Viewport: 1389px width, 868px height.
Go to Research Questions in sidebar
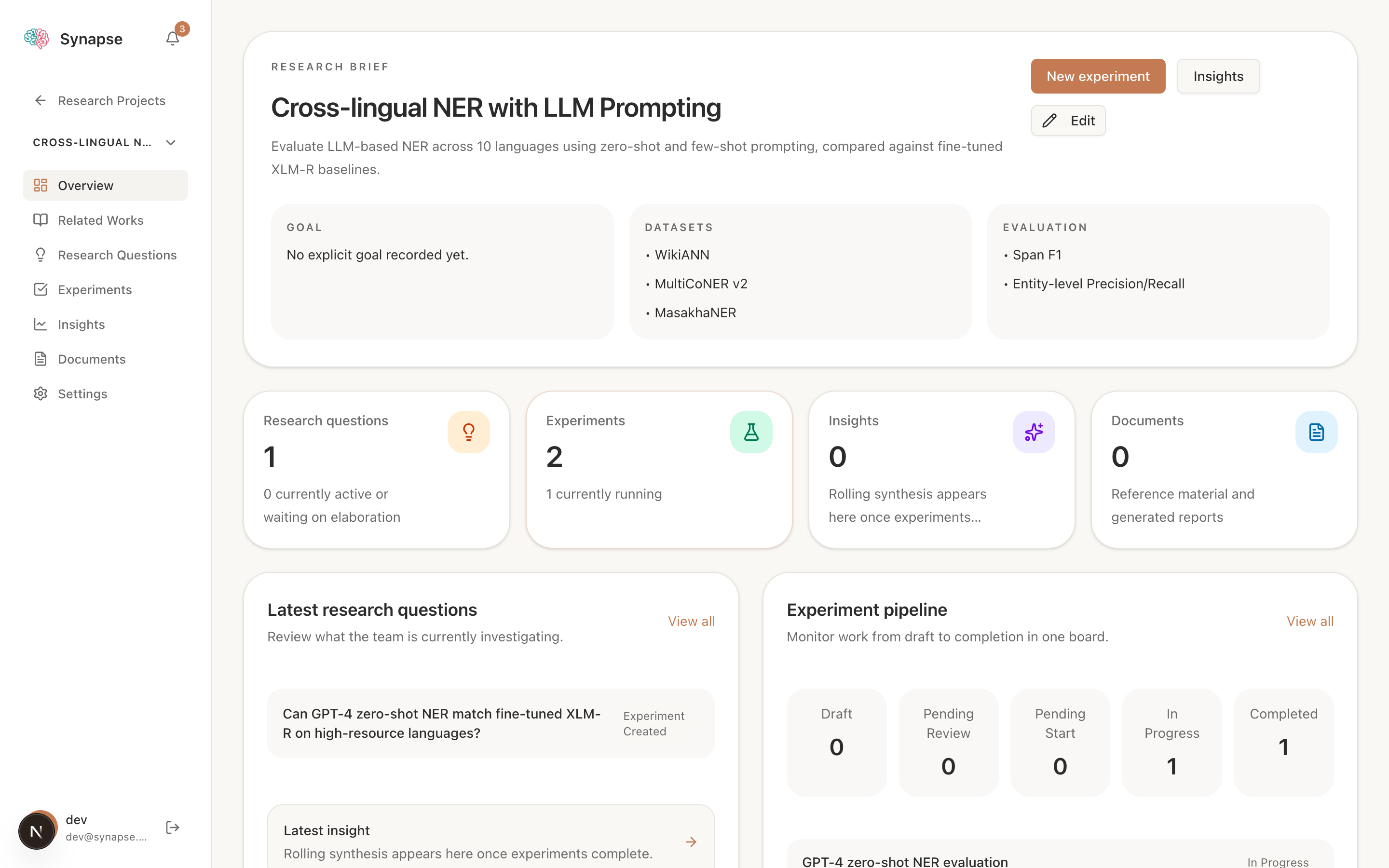[x=106, y=255]
